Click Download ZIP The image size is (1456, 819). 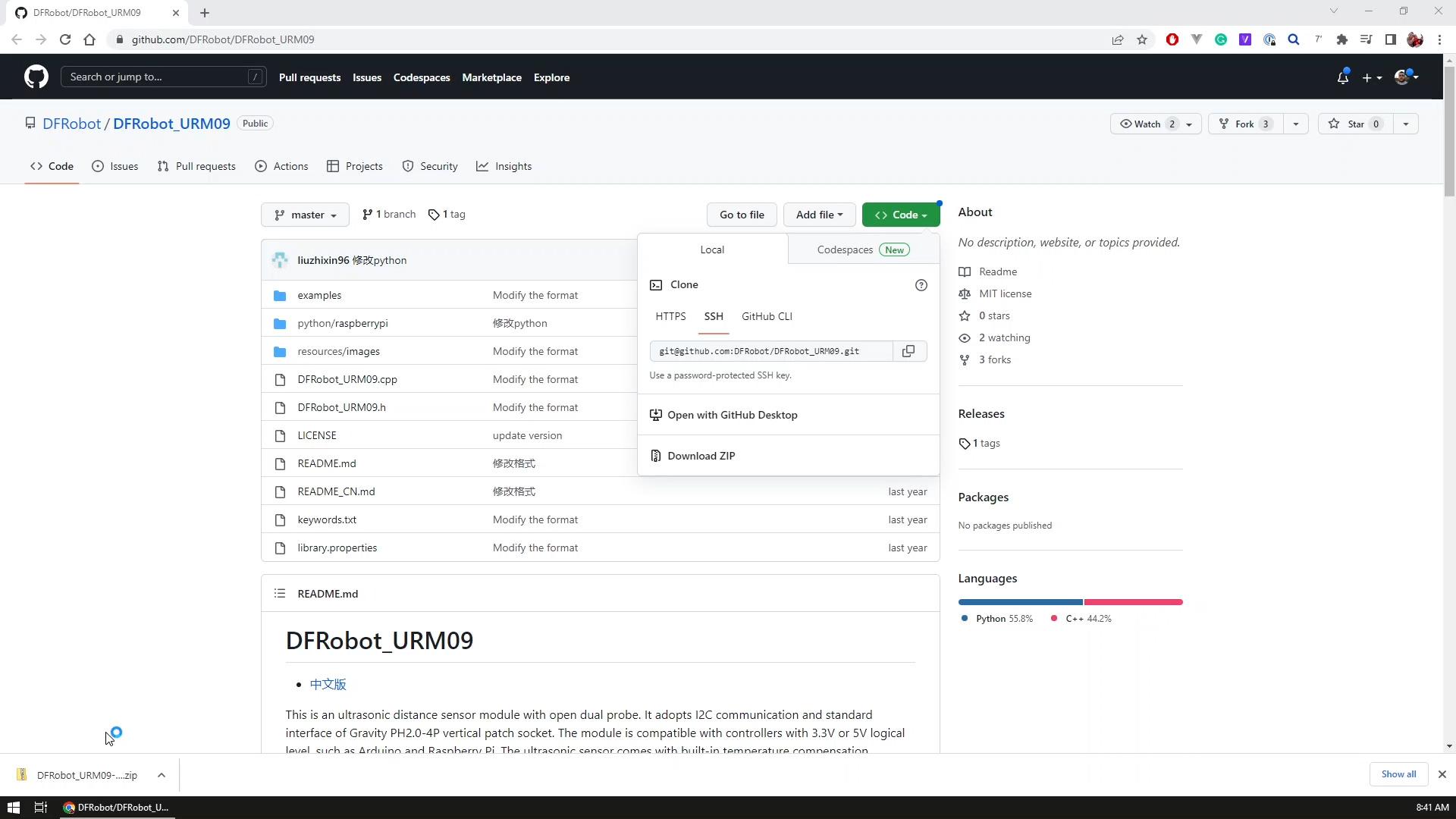point(701,456)
